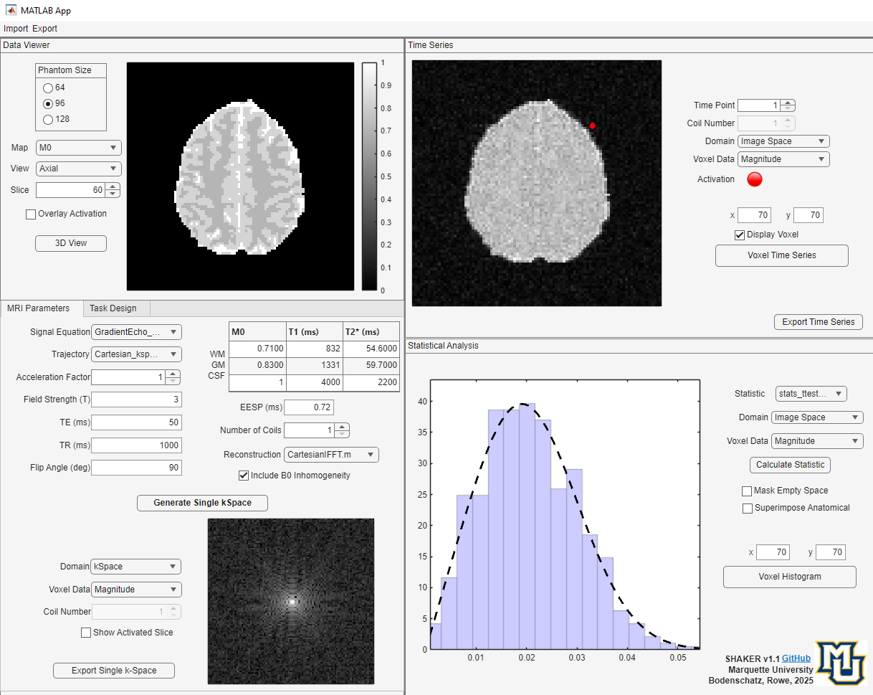This screenshot has width=873, height=695.
Task: Click Export Time Series button
Action: [818, 322]
